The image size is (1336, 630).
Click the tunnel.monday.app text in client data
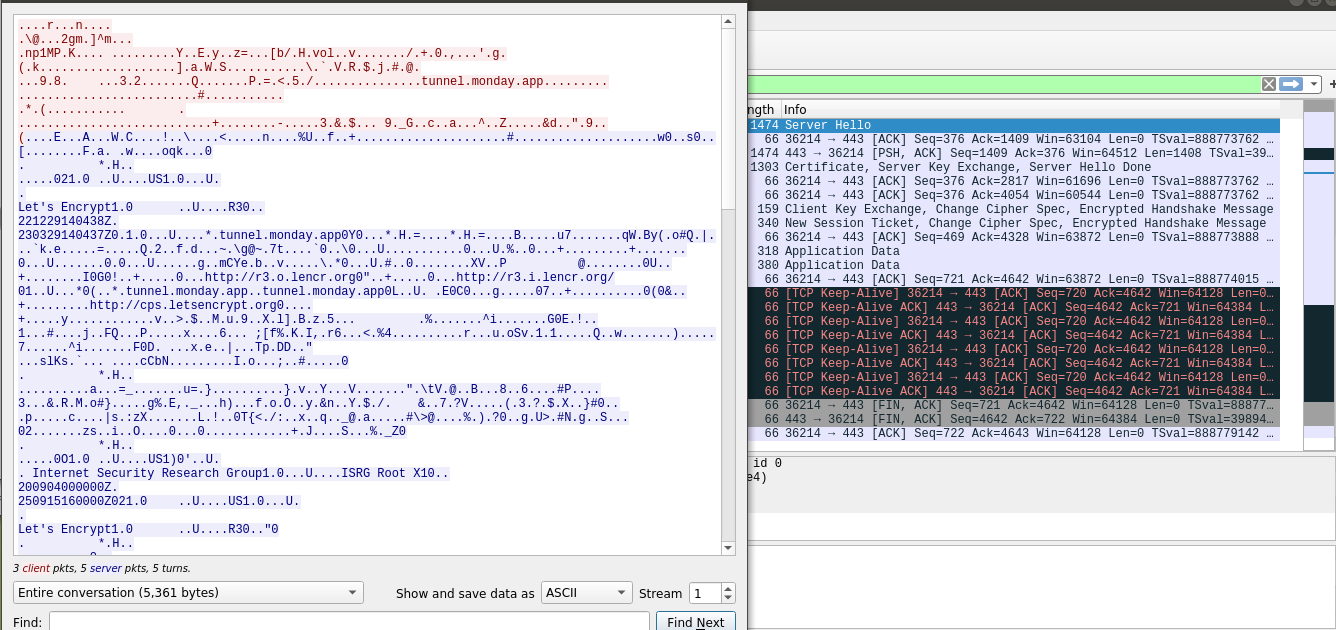pyautogui.click(x=485, y=82)
